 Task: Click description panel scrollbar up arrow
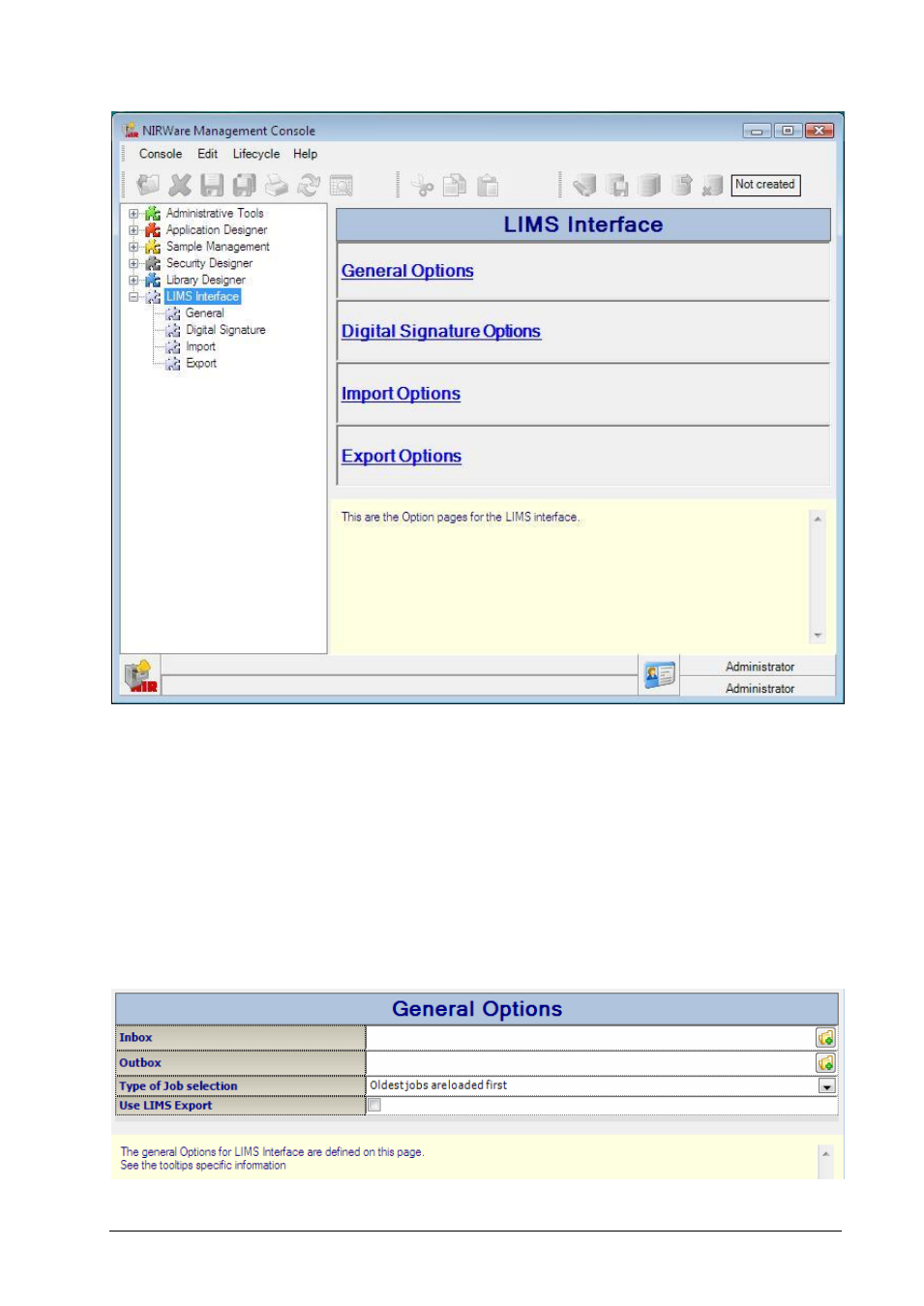click(818, 519)
